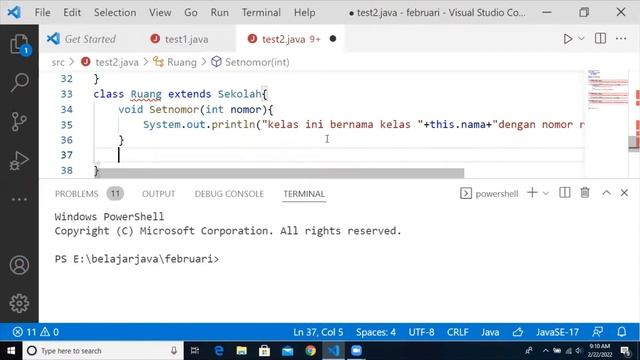Switch to the OUTPUT tab

(x=158, y=194)
